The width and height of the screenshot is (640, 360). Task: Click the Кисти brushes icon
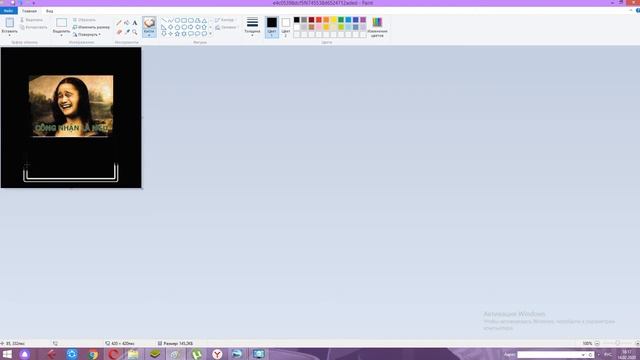[x=149, y=23]
